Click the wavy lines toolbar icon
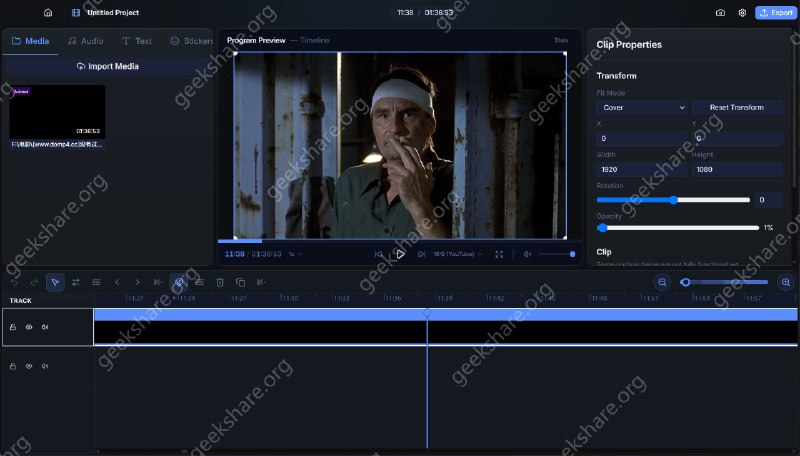The width and height of the screenshot is (800, 456). click(x=96, y=282)
